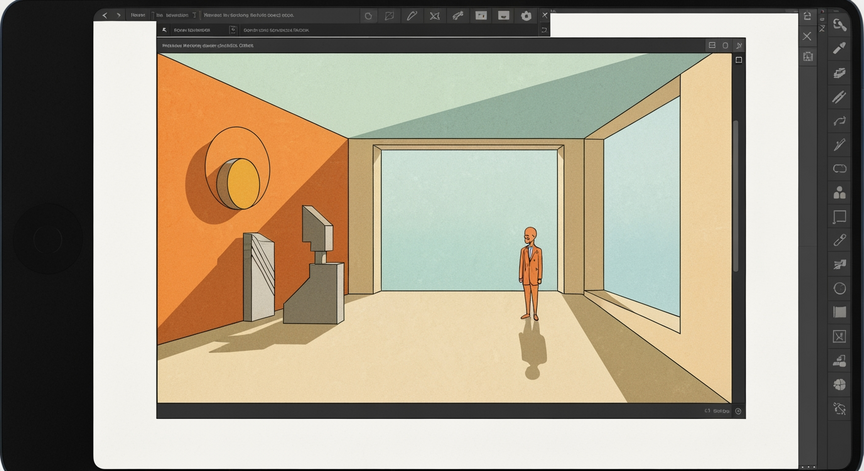The height and width of the screenshot is (471, 864).
Task: Click the round icon in canvas status bar
Action: coord(738,411)
